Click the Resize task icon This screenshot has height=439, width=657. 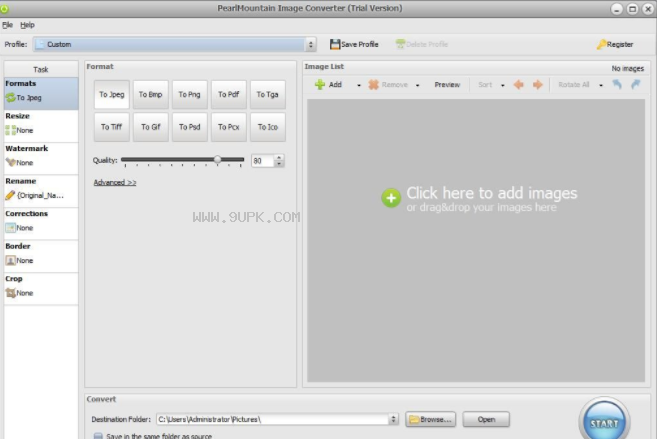point(10,130)
